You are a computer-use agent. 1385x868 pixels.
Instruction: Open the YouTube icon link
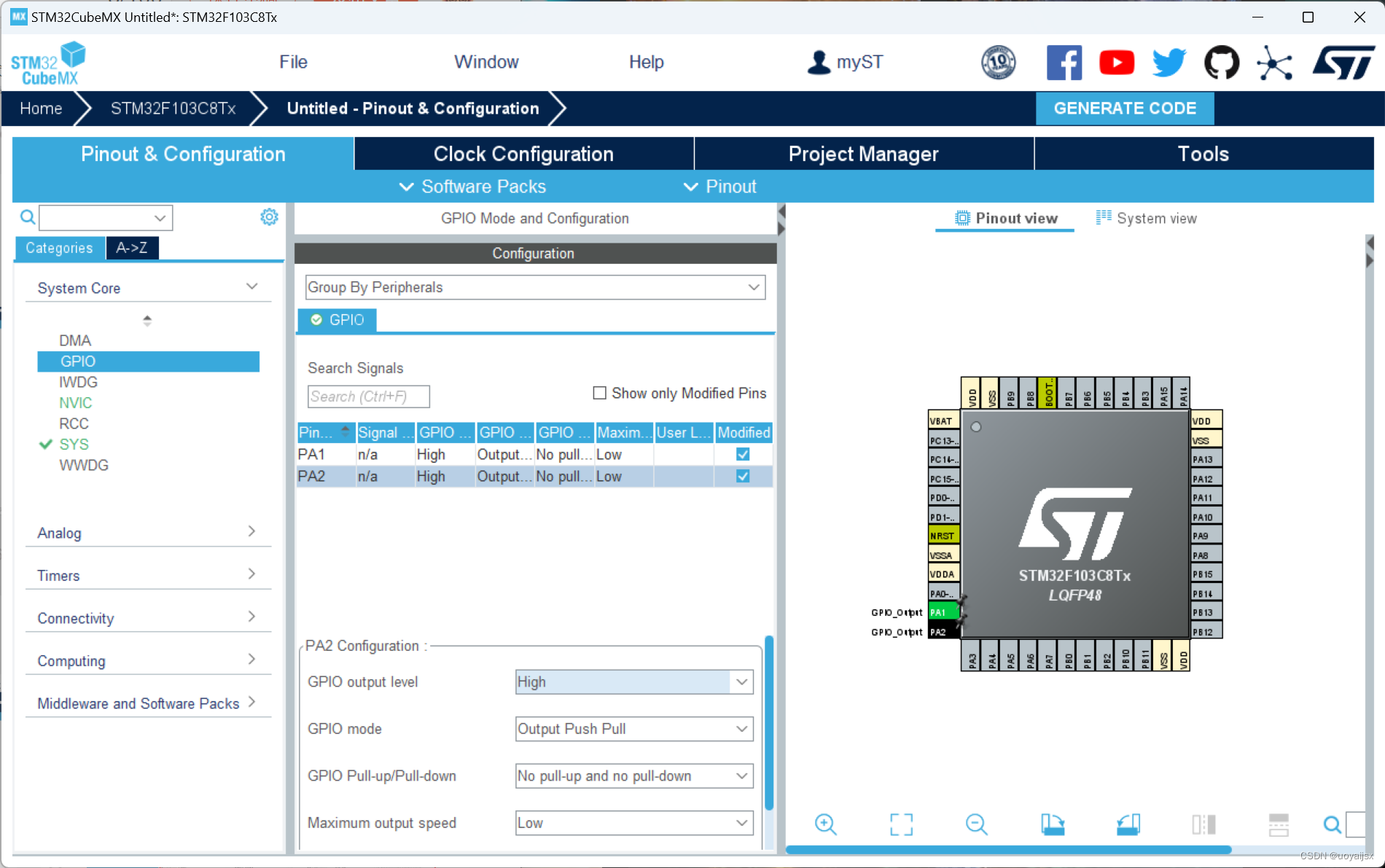[x=1116, y=63]
